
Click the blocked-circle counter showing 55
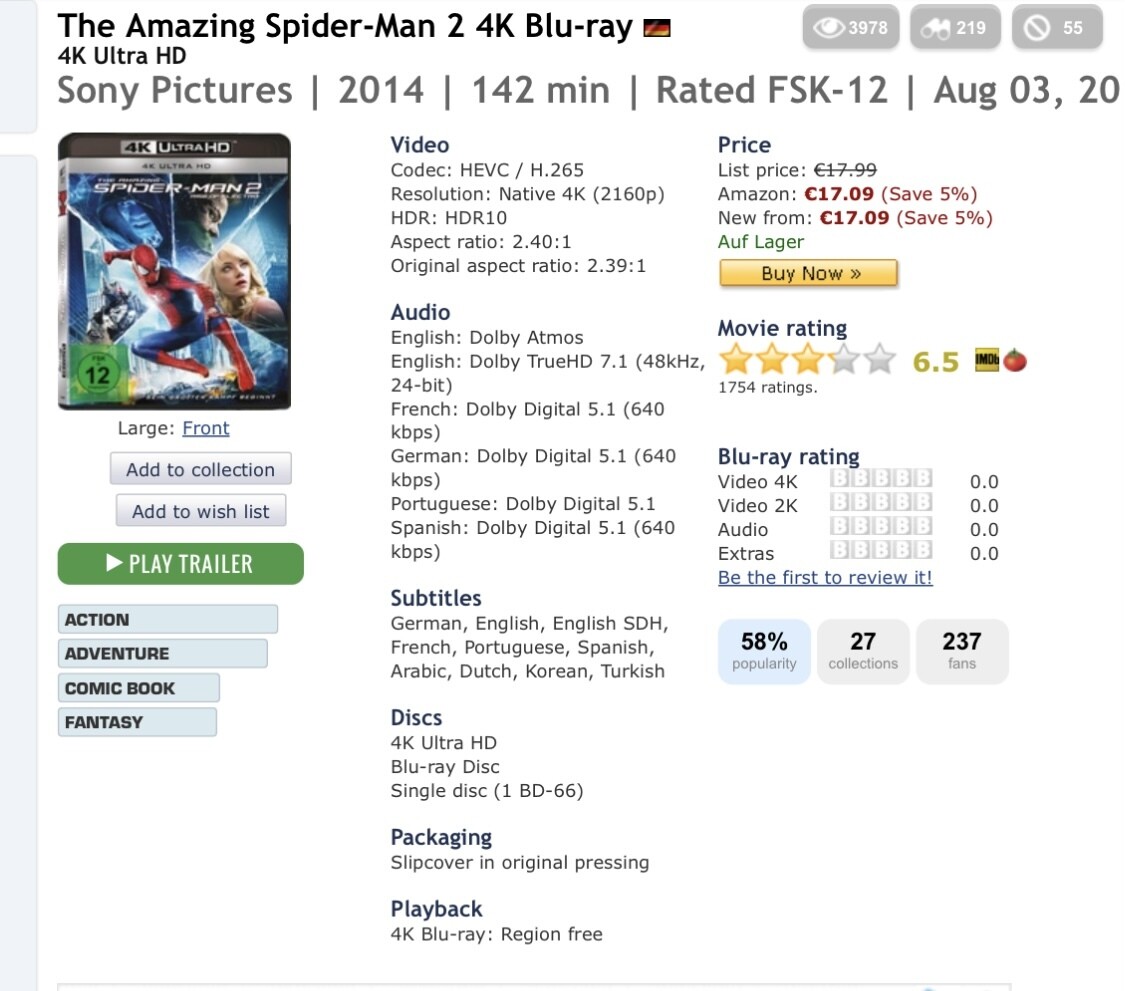coord(1056,28)
